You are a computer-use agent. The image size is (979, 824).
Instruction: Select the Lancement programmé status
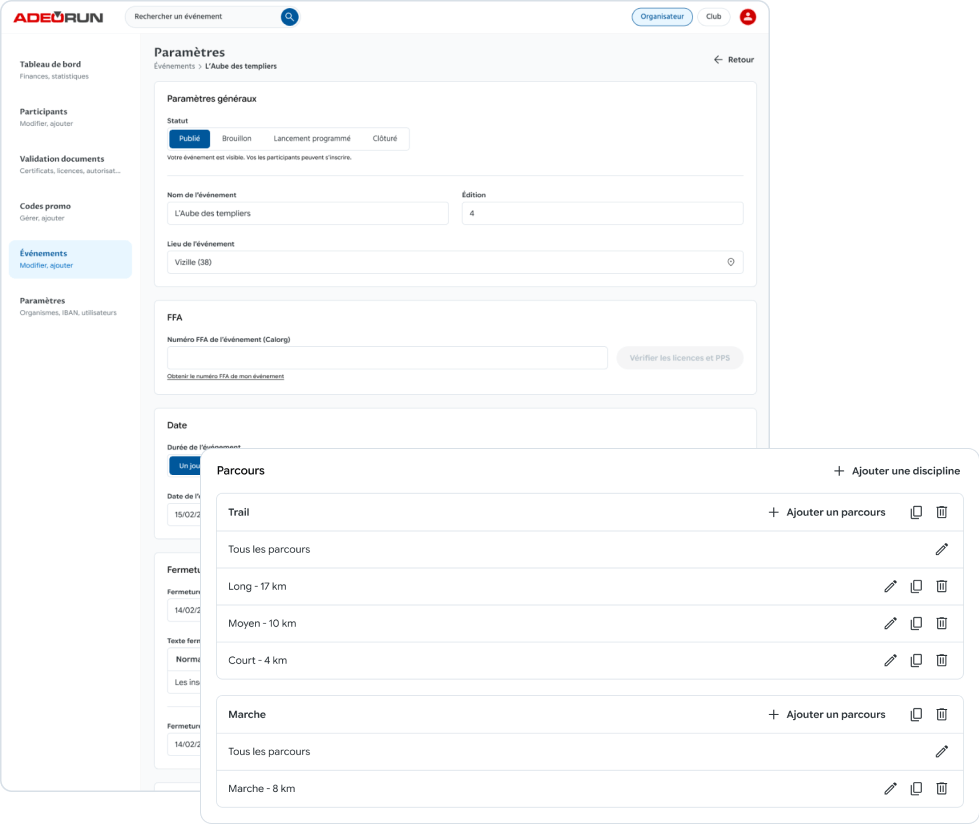pos(312,139)
